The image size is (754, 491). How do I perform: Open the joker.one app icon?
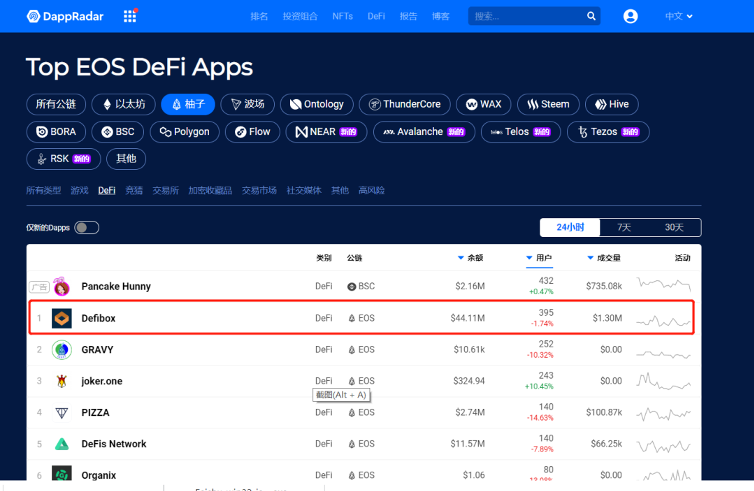[62, 381]
